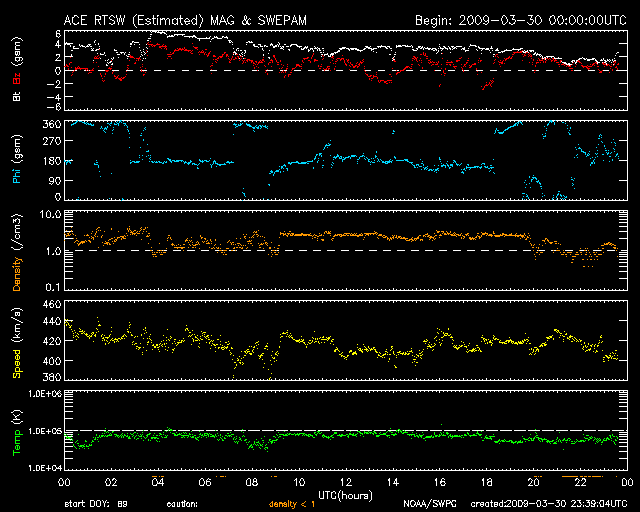Click hour label "22" on UTC axis

580,482
